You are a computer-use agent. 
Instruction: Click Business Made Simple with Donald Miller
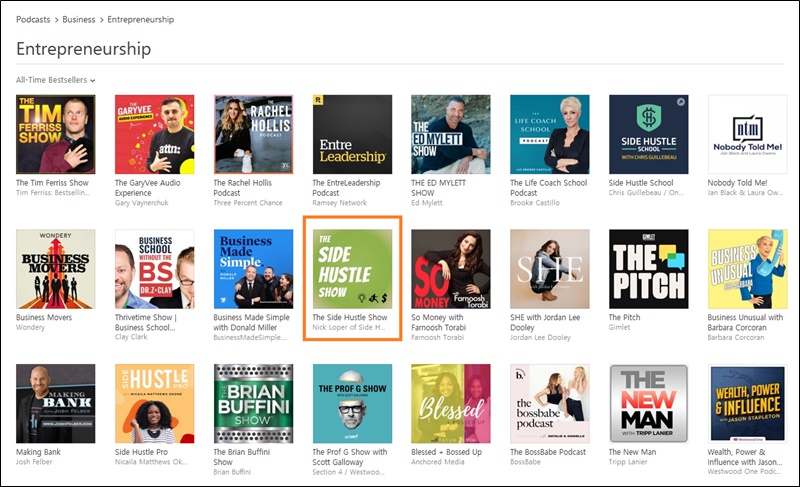[252, 322]
